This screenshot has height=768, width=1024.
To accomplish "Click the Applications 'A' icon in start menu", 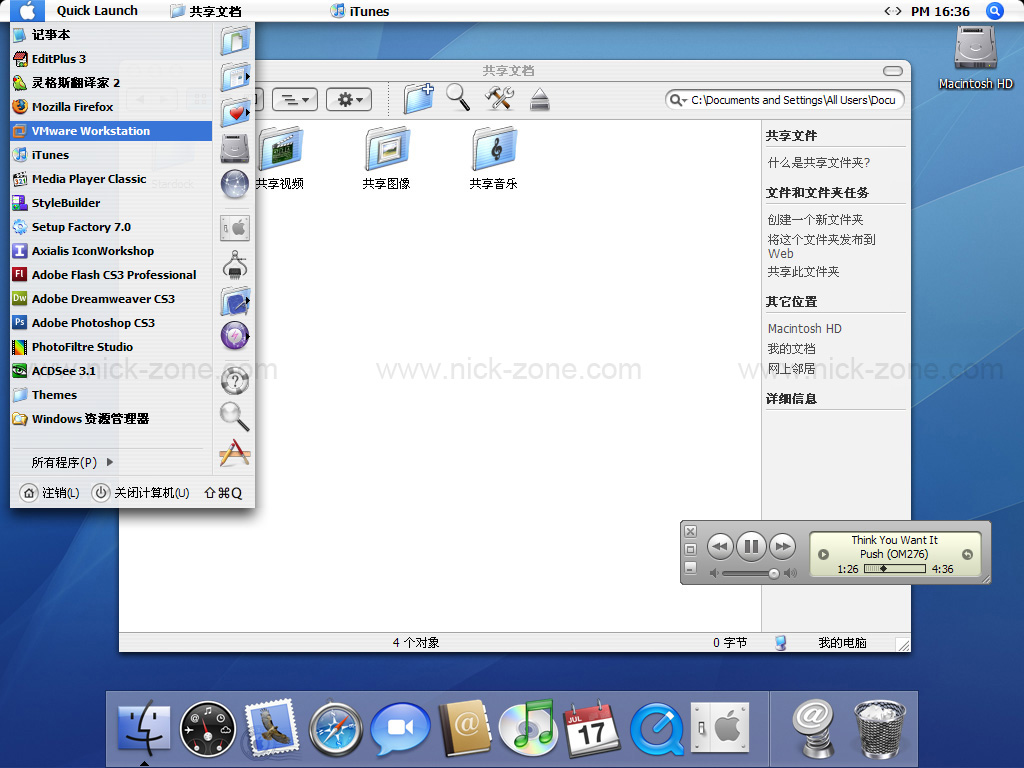I will click(x=235, y=453).
